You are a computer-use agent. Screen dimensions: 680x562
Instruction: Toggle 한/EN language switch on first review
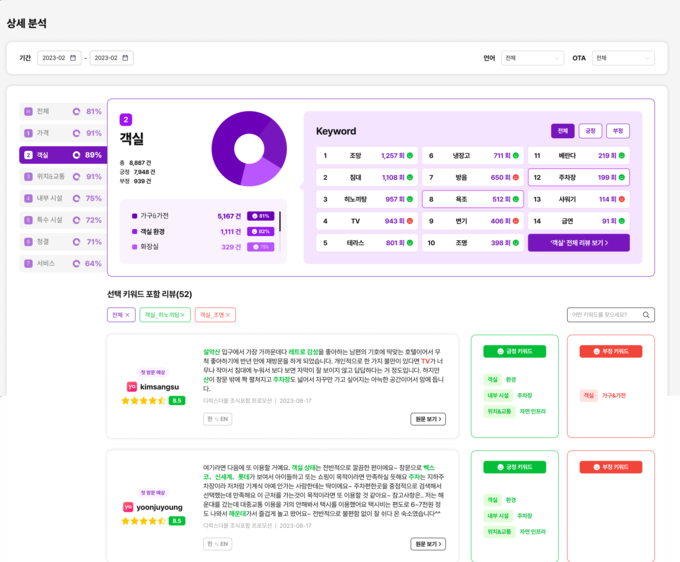217,419
